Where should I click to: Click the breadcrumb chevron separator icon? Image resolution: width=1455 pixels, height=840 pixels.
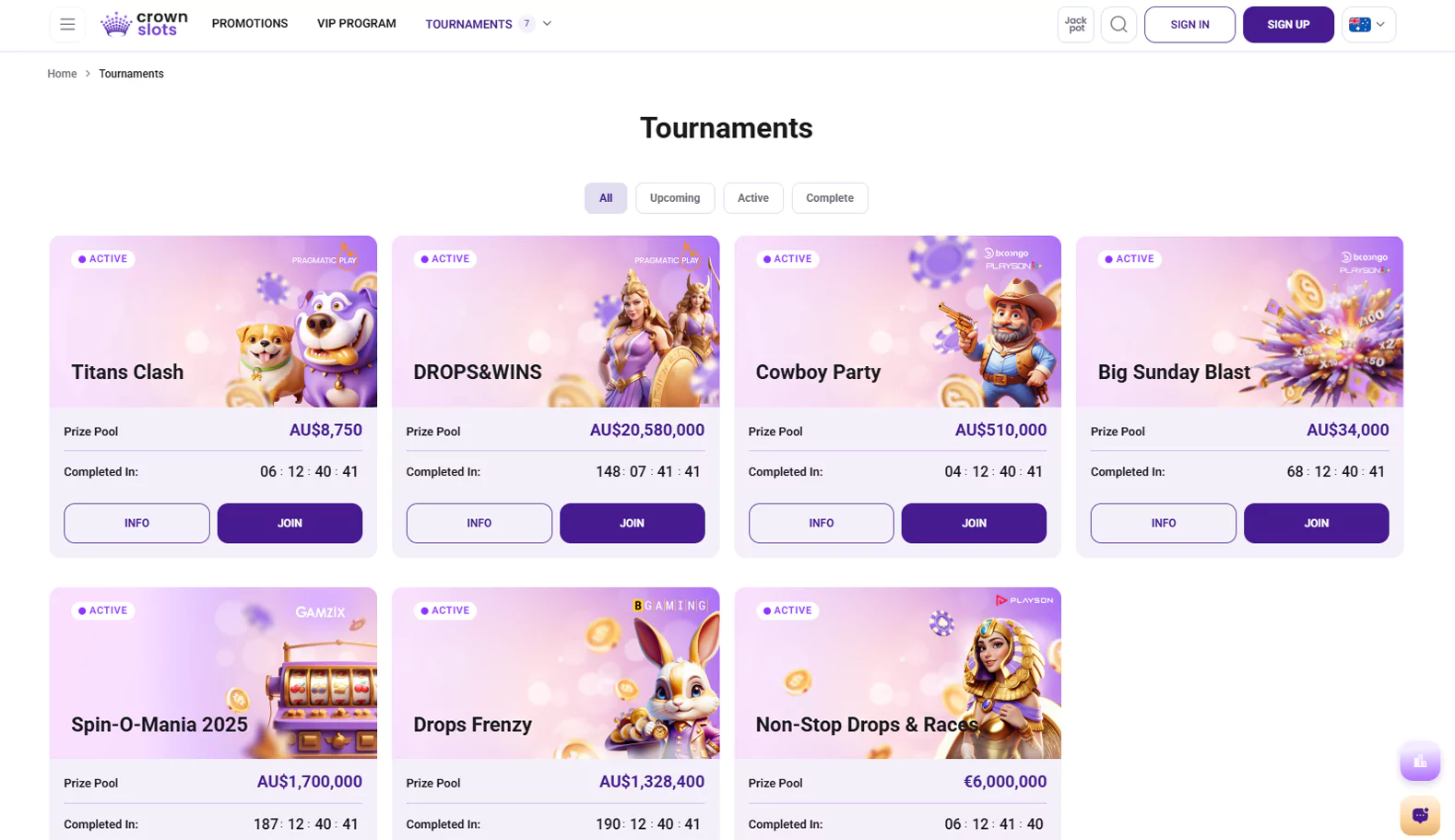click(x=88, y=74)
